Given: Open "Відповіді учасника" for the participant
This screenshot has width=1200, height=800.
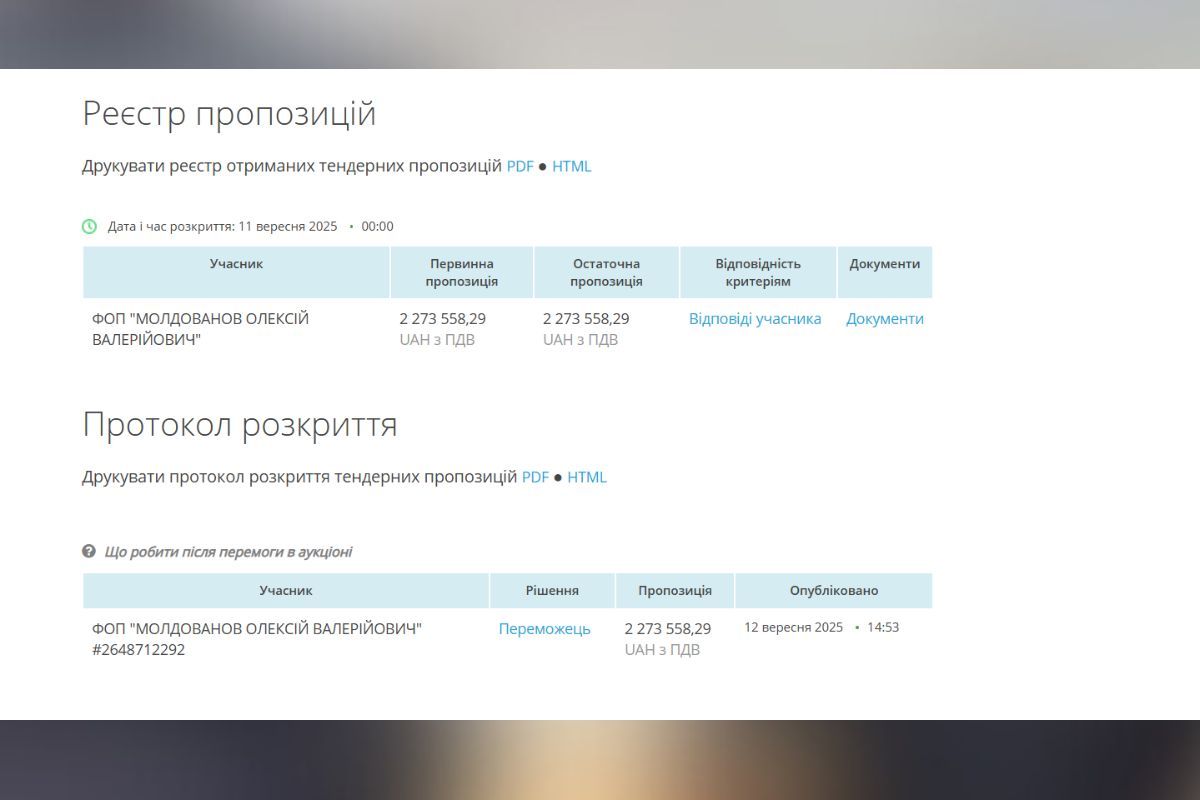Looking at the screenshot, I should [755, 318].
